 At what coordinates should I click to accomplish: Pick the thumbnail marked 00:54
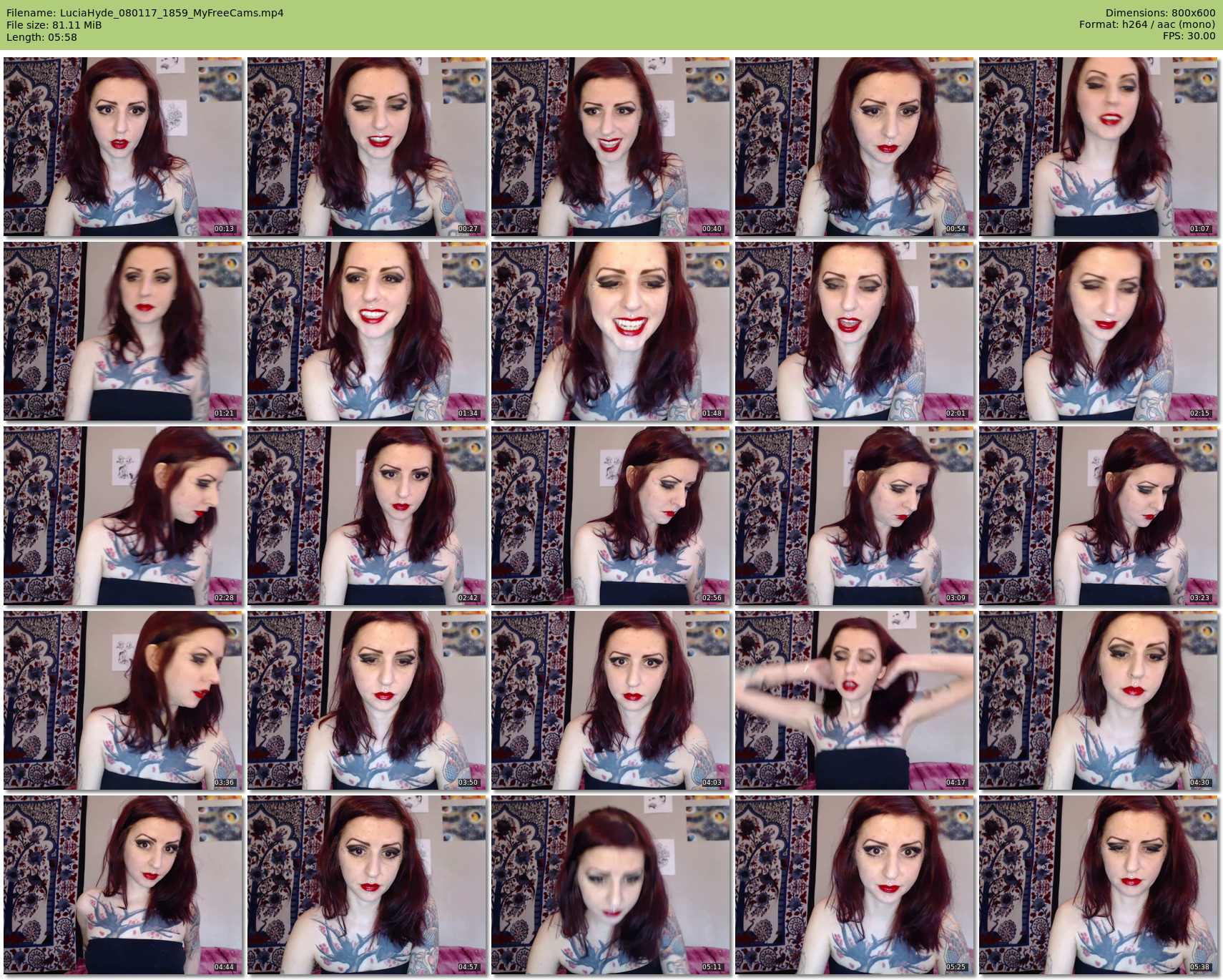point(854,147)
